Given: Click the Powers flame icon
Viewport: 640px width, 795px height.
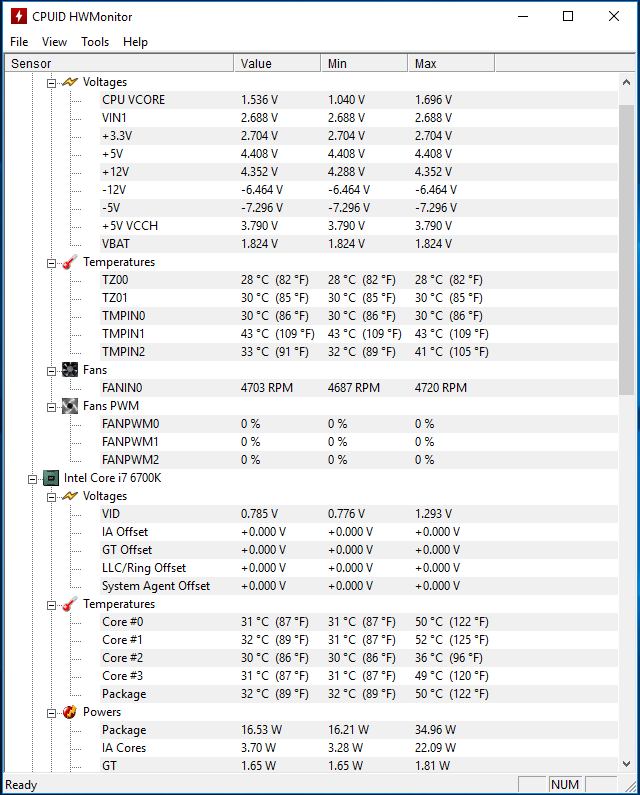Looking at the screenshot, I should [69, 712].
